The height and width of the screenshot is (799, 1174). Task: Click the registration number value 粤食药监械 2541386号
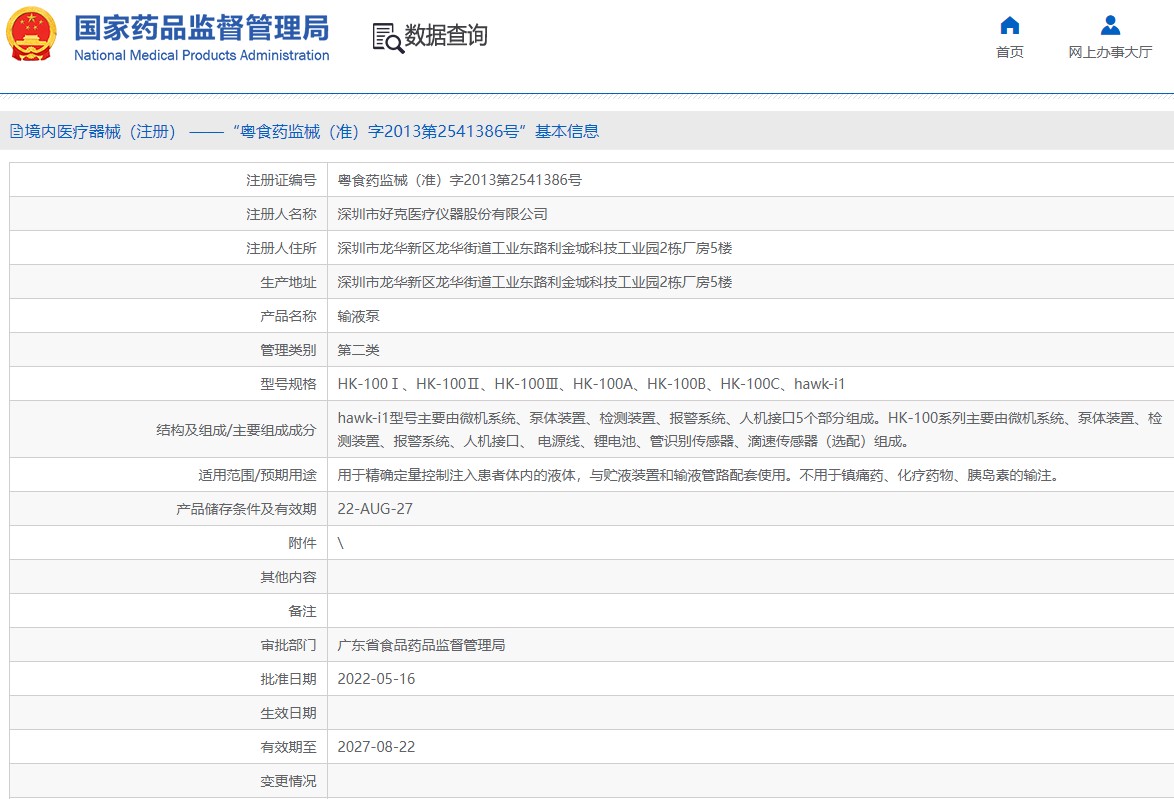pyautogui.click(x=459, y=180)
